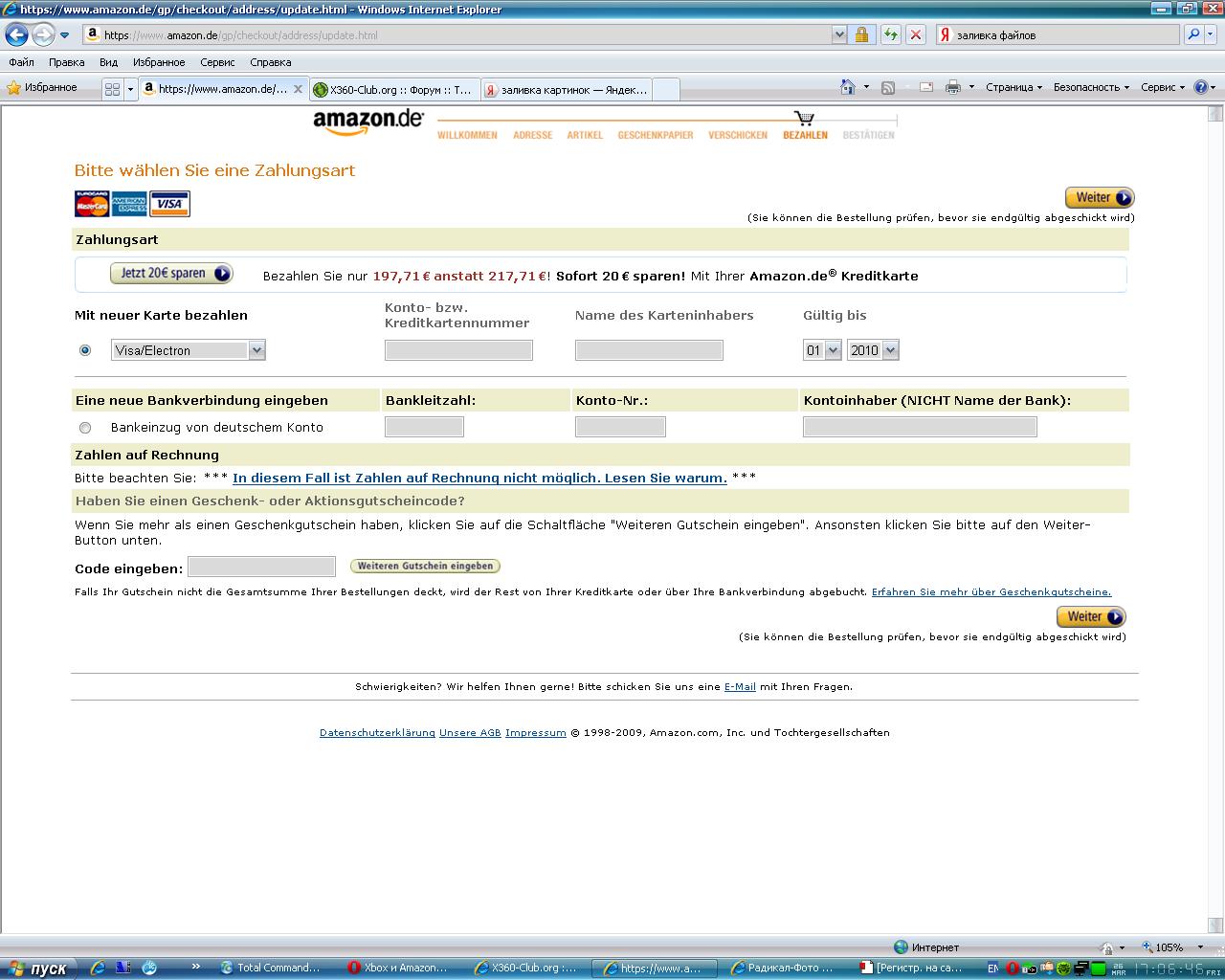Expand the address bar URL history dropdown
1225x980 pixels.
(839, 35)
